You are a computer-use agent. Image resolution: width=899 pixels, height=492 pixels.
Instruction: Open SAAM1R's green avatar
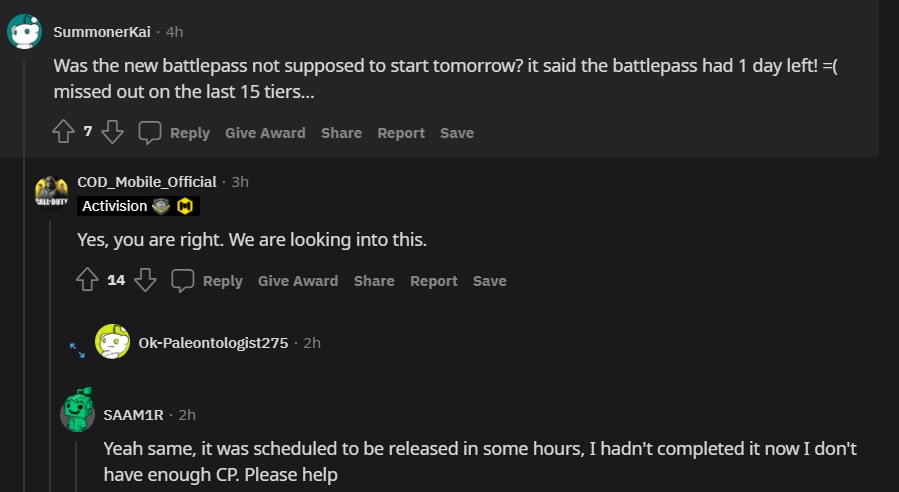pyautogui.click(x=77, y=409)
